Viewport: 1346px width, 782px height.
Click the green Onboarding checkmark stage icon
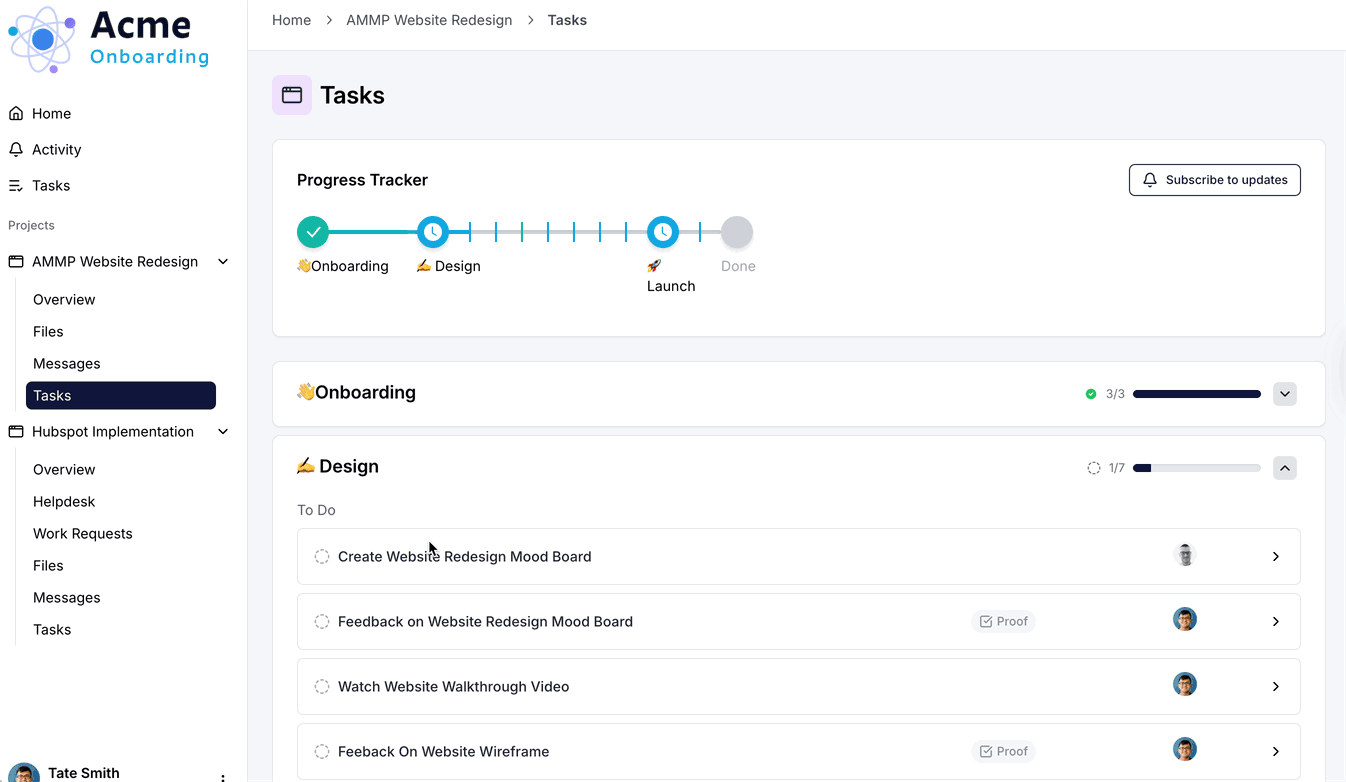pyautogui.click(x=313, y=232)
